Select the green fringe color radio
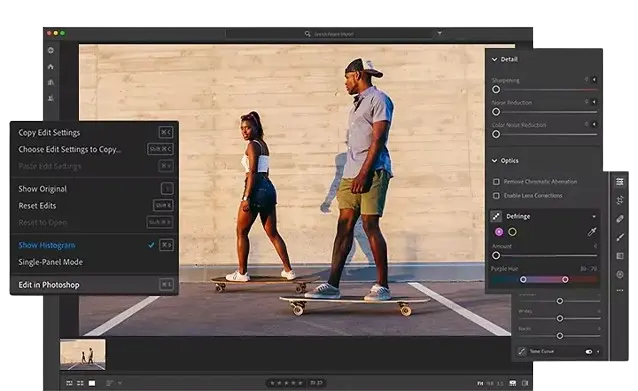638x391 pixels. 513,232
